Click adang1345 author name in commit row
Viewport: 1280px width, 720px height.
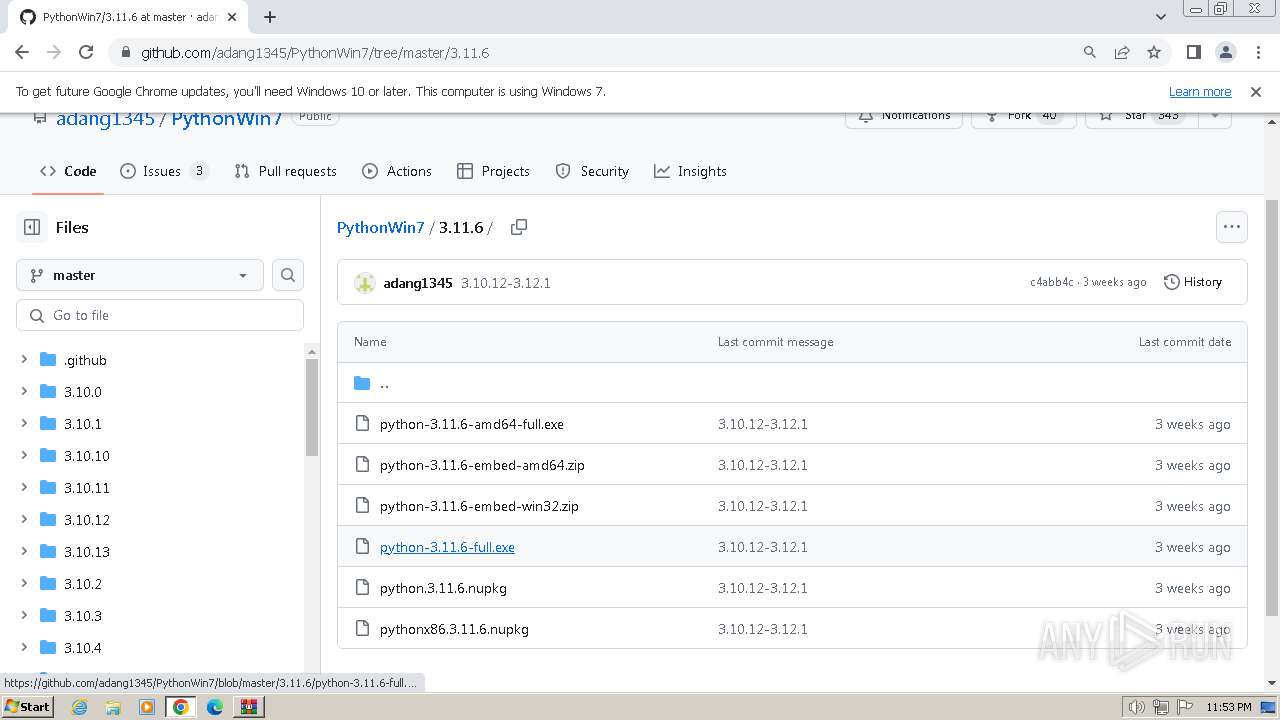[x=418, y=283]
